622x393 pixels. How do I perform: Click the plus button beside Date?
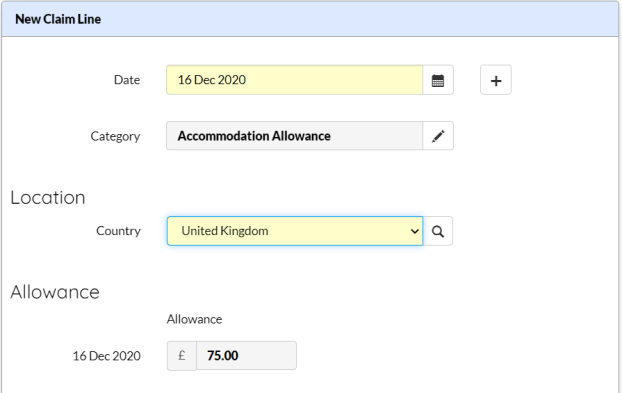(495, 80)
